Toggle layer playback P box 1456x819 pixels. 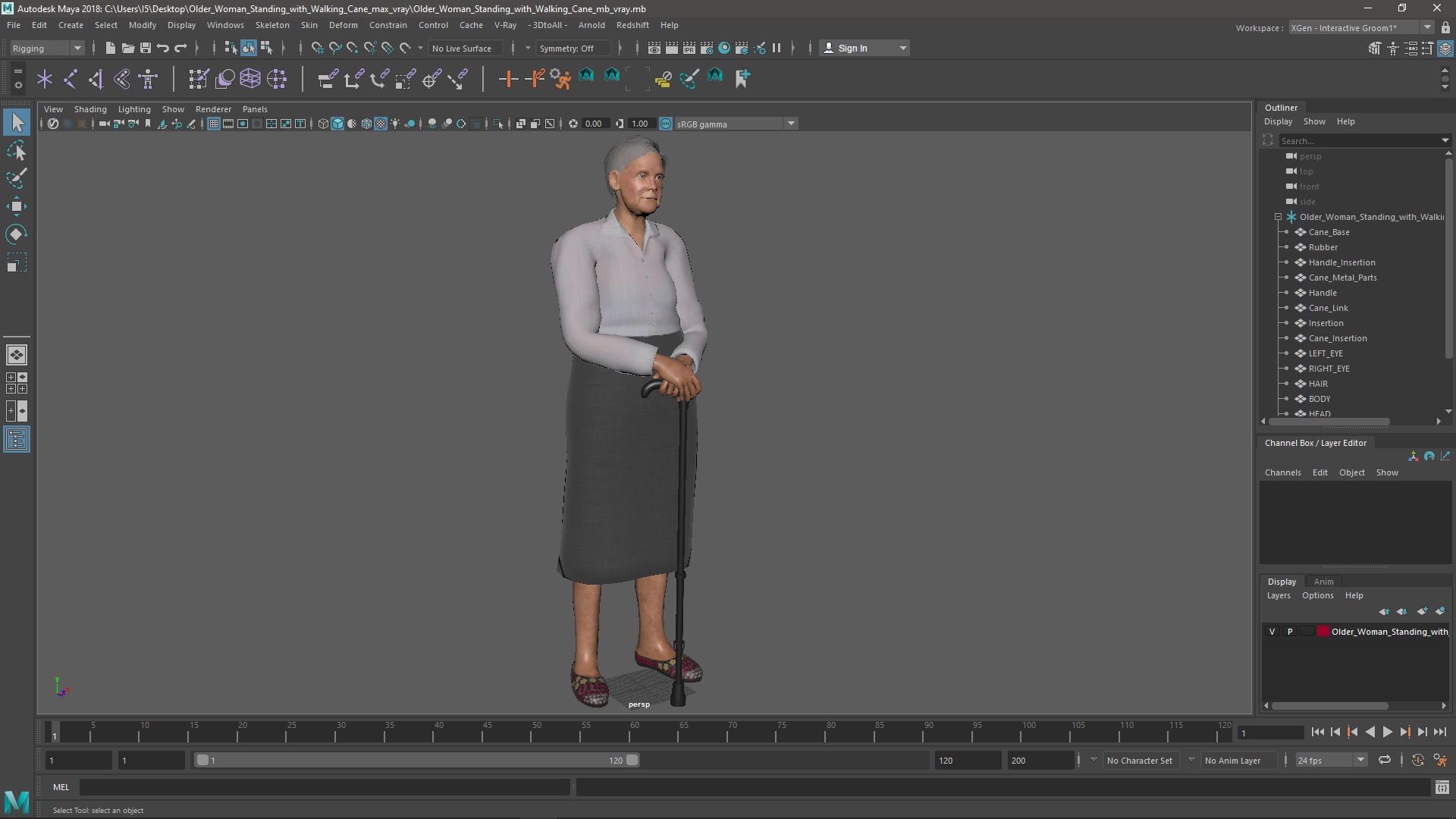pos(1290,631)
